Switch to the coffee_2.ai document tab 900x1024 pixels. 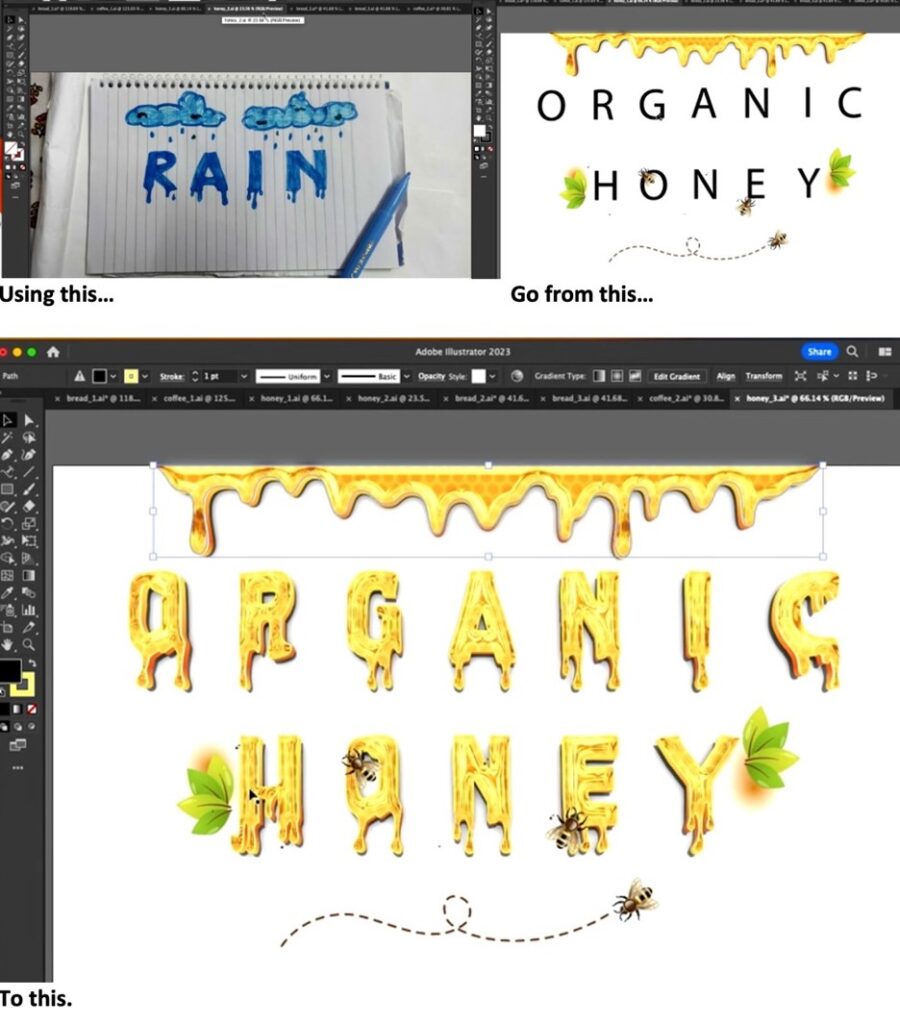point(686,398)
